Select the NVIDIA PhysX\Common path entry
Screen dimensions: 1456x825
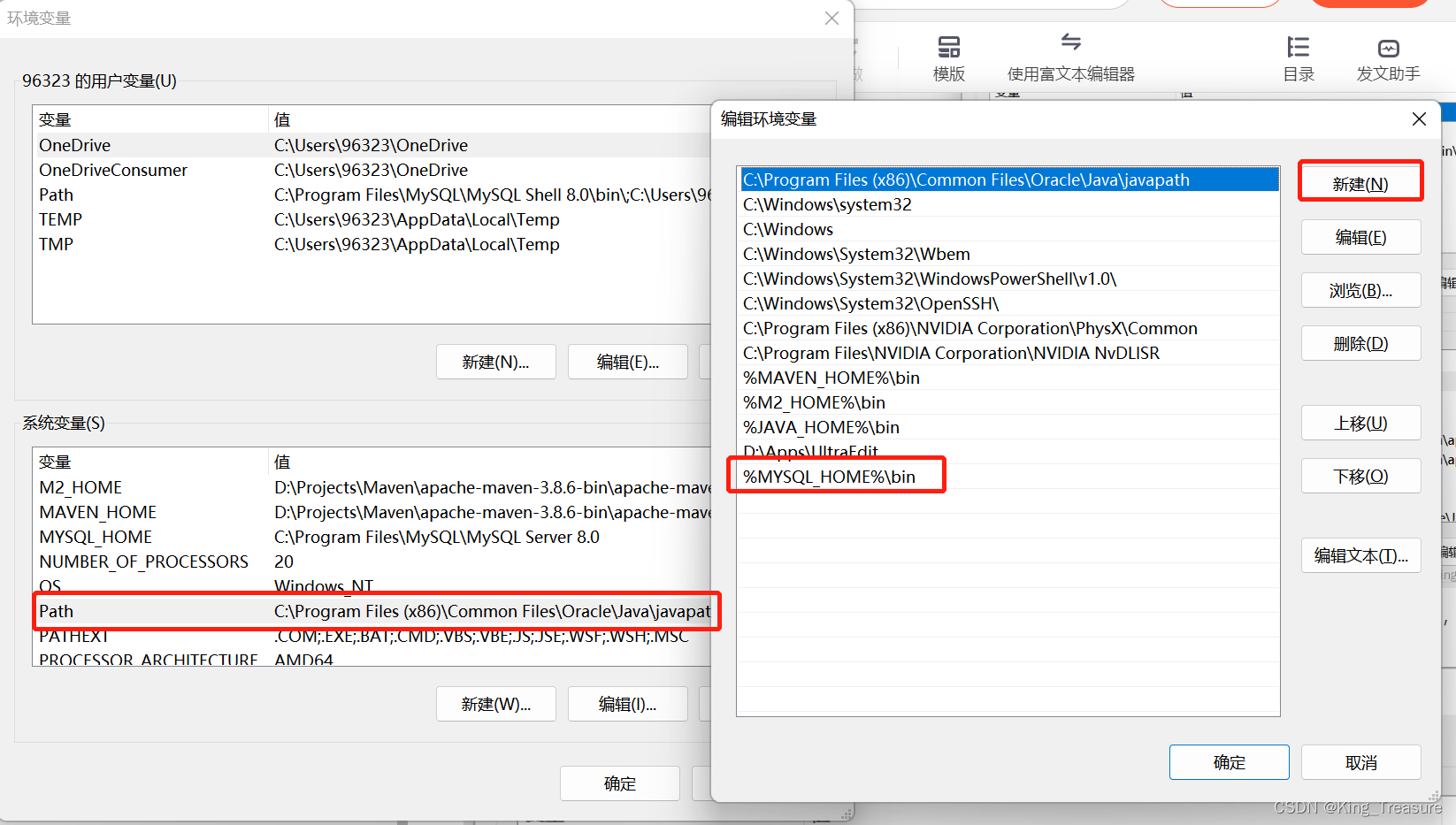tap(1008, 328)
